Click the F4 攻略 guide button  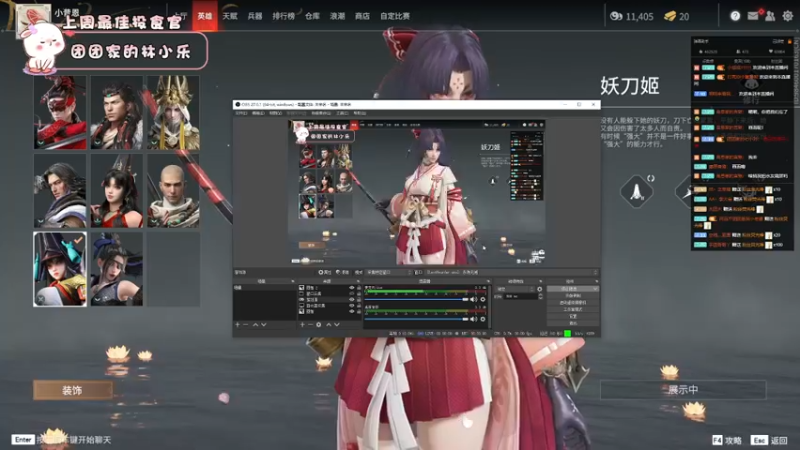(727, 440)
